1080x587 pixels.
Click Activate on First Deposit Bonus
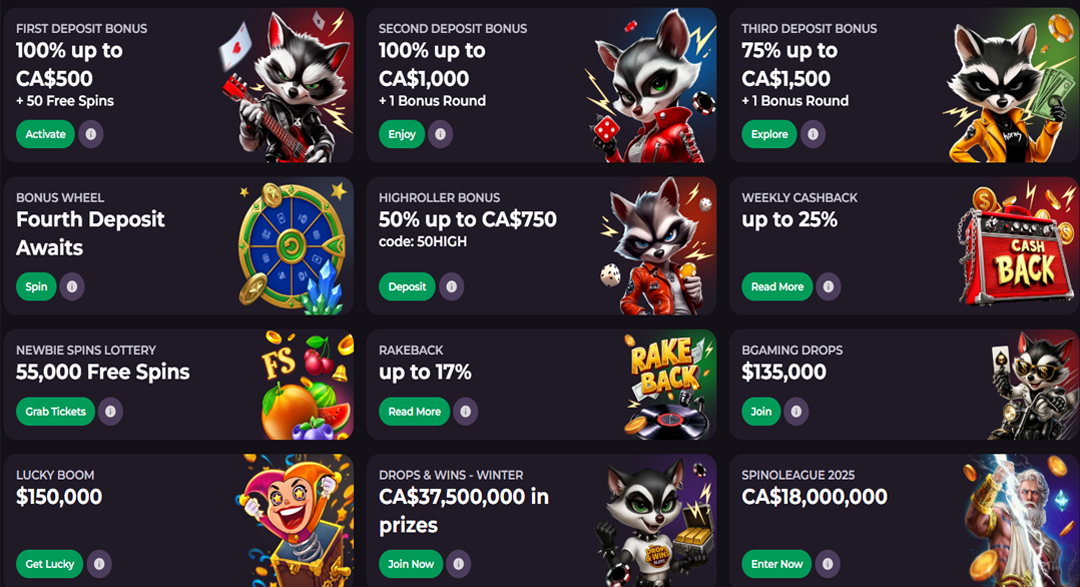pyautogui.click(x=45, y=134)
